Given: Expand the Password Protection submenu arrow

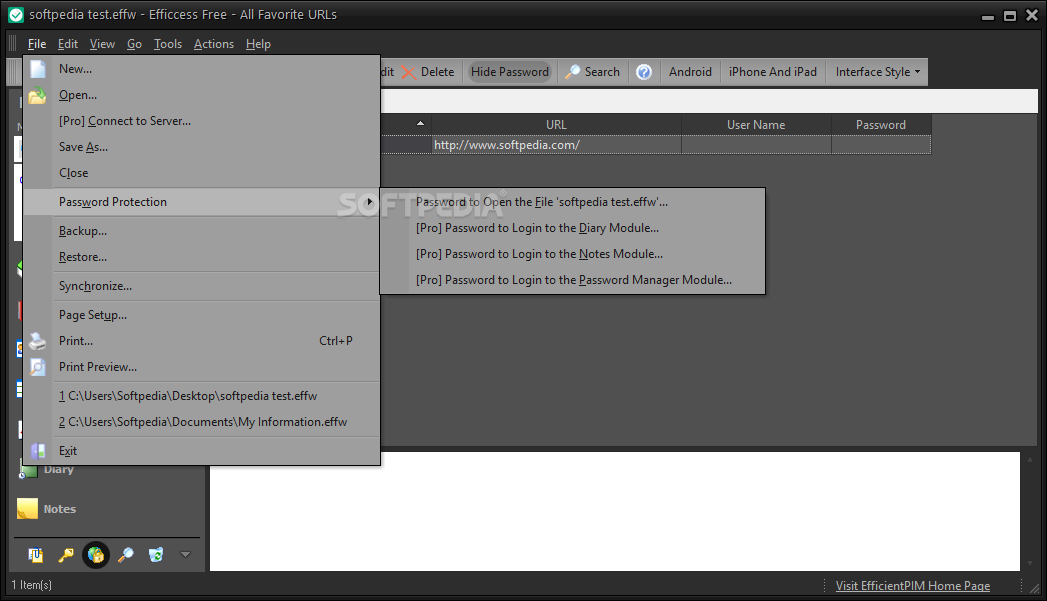Looking at the screenshot, I should pos(369,202).
